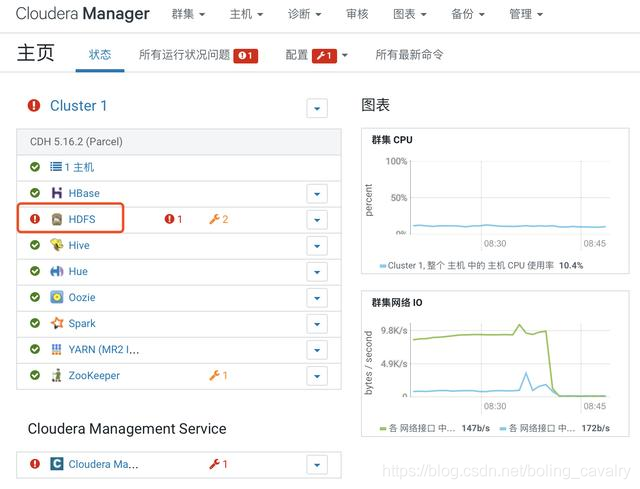Click HDFS red bad health status icon
Viewport: 640px width, 489px height.
pos(35,219)
